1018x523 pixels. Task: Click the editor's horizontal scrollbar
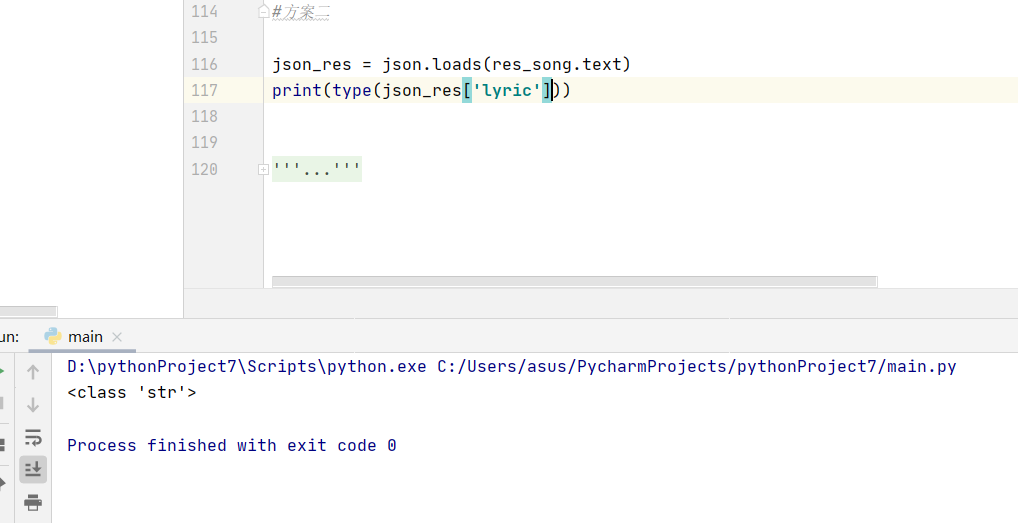[x=575, y=281]
